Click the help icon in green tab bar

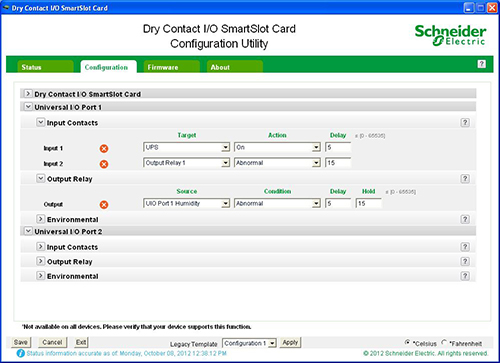point(481,64)
